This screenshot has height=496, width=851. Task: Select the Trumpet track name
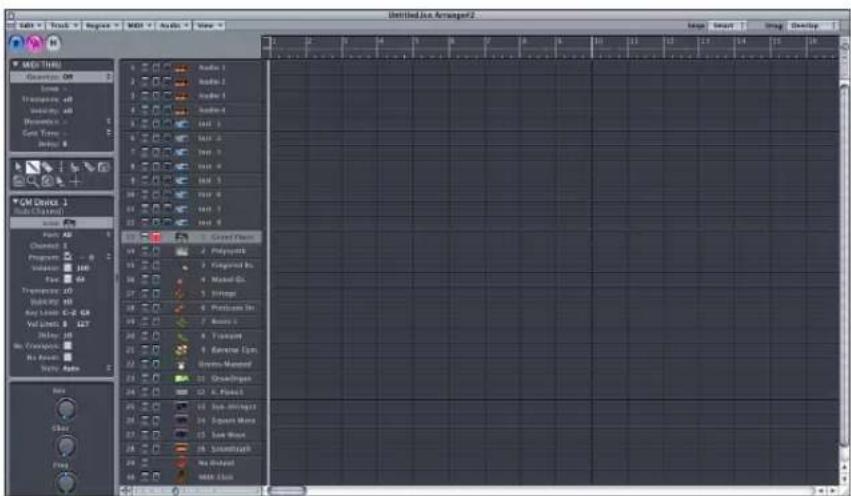(227, 336)
